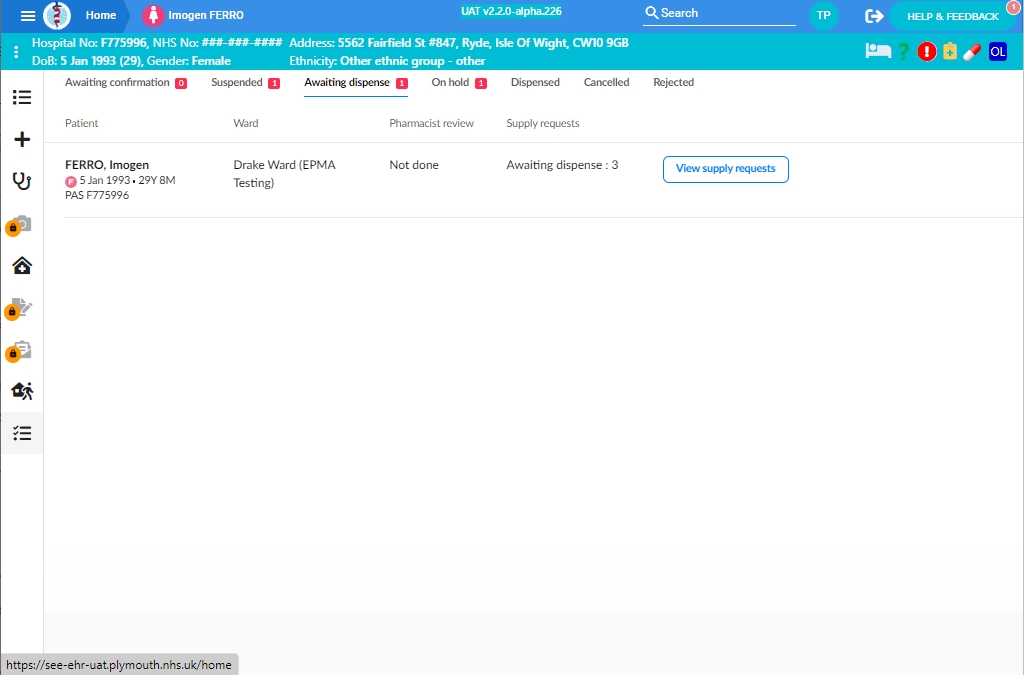Click the Ward column header

coord(246,123)
